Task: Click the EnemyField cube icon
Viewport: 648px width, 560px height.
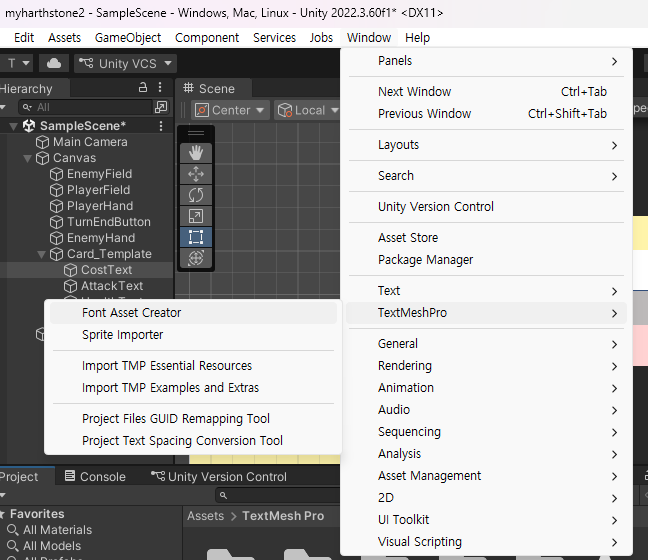Action: click(x=56, y=174)
